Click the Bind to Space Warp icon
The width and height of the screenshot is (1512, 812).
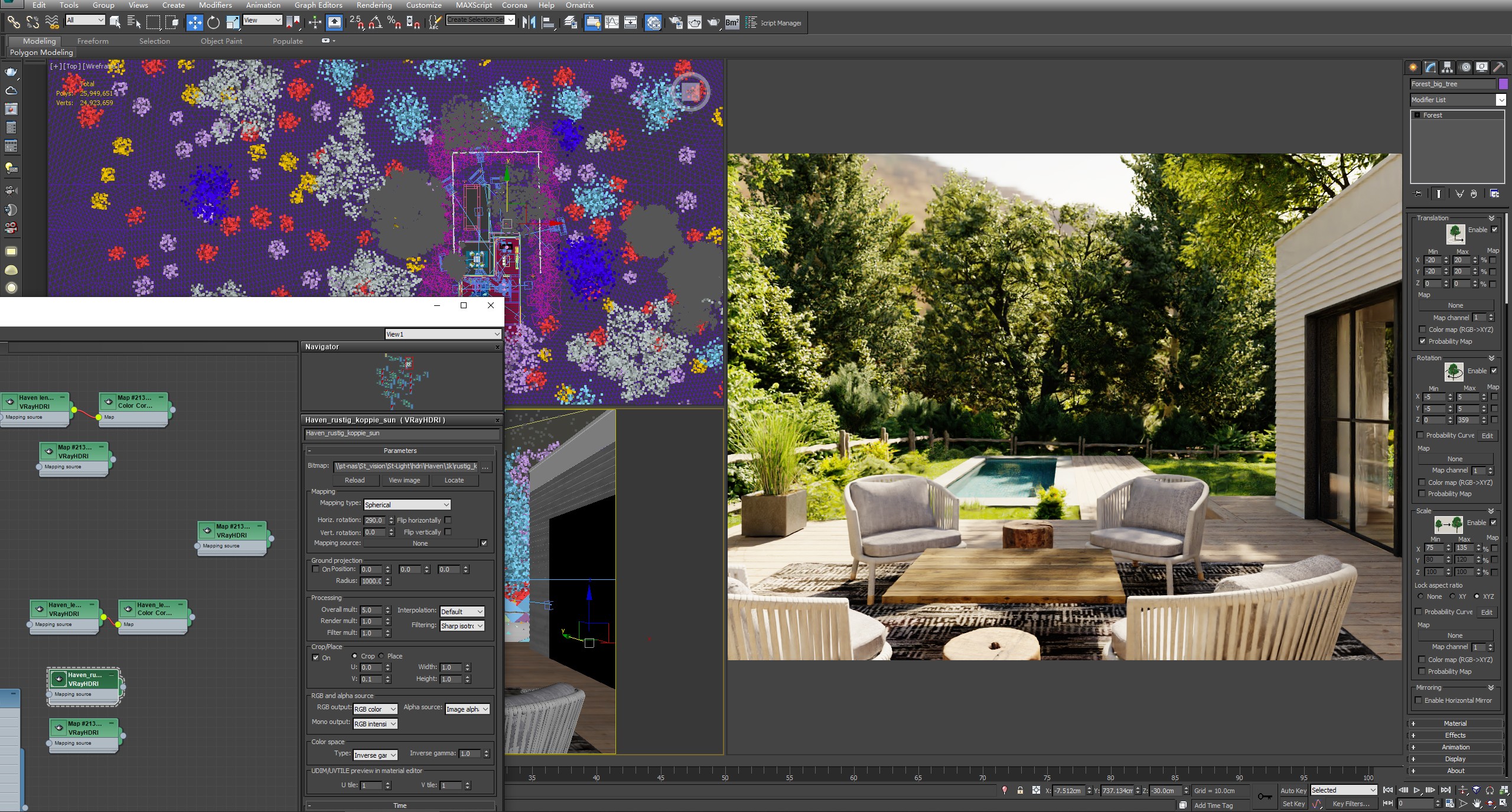pyautogui.click(x=52, y=22)
